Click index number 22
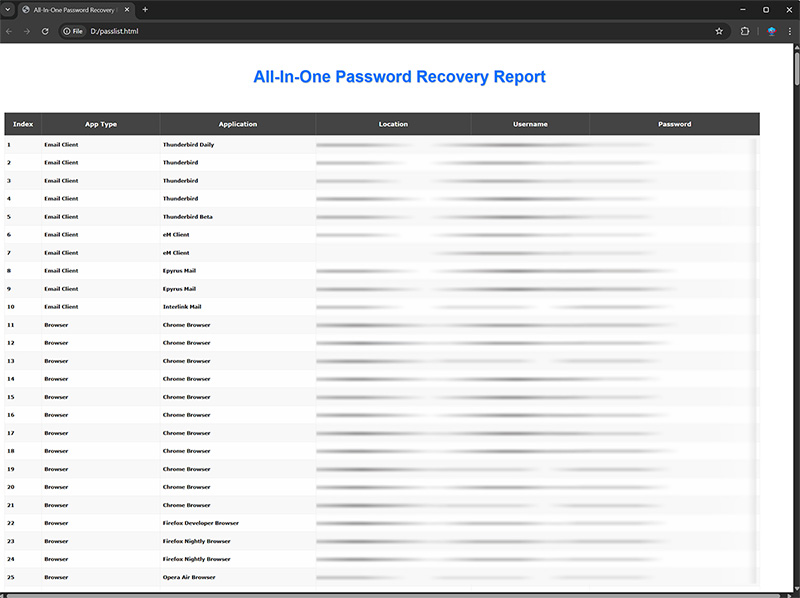This screenshot has height=598, width=800. 11,524
